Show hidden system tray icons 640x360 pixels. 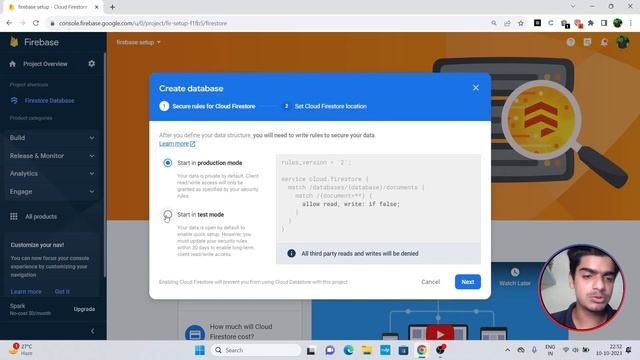point(507,350)
